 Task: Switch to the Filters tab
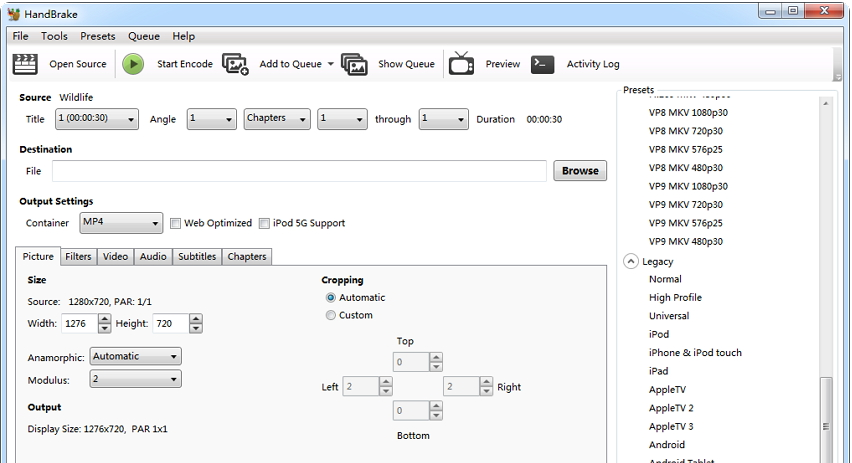tap(78, 256)
